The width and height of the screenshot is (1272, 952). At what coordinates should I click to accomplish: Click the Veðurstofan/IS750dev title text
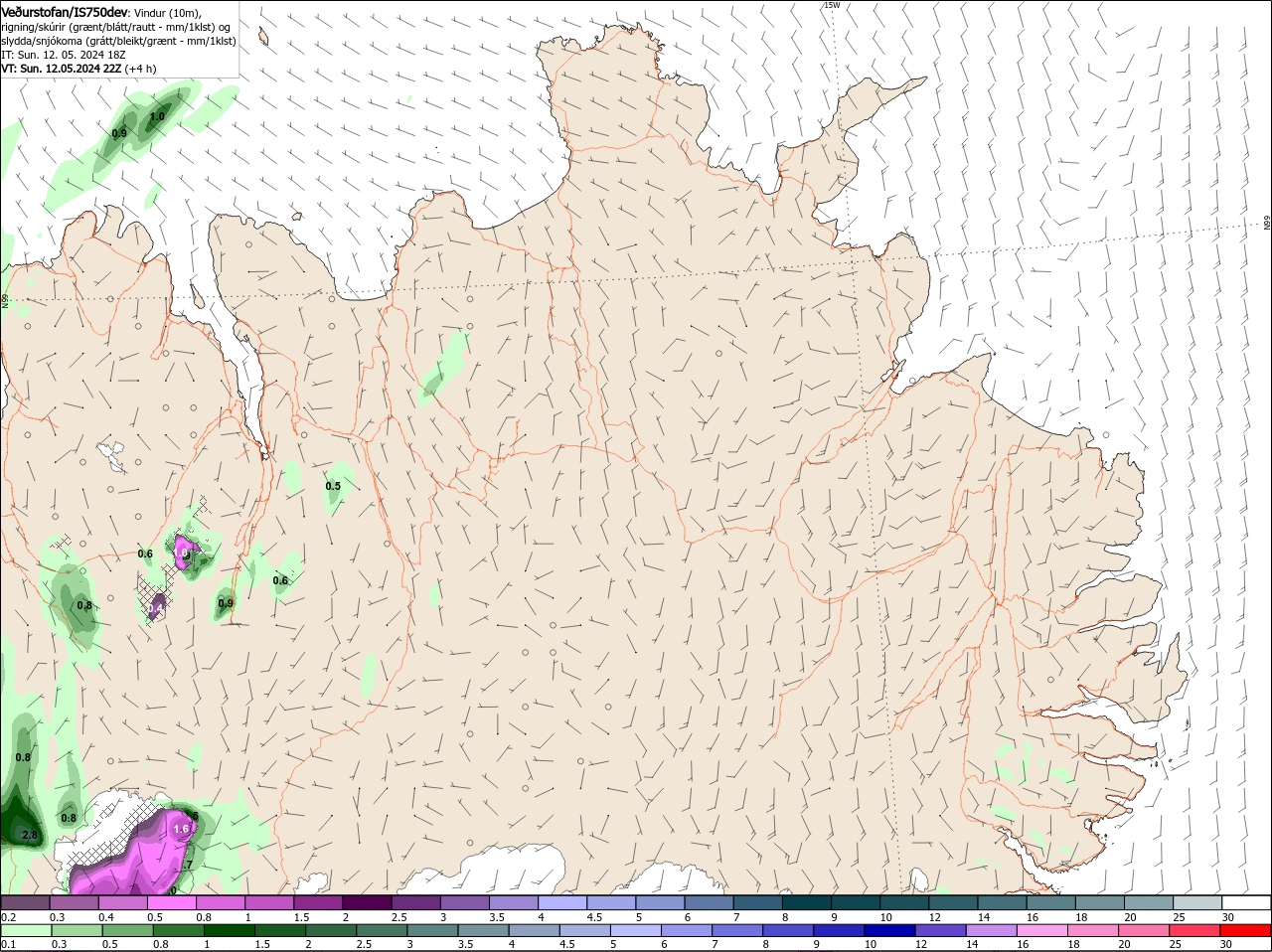[x=65, y=11]
